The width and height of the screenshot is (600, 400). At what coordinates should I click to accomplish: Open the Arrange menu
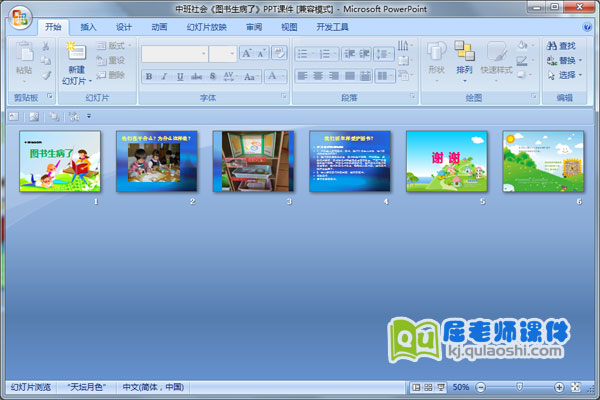point(464,61)
